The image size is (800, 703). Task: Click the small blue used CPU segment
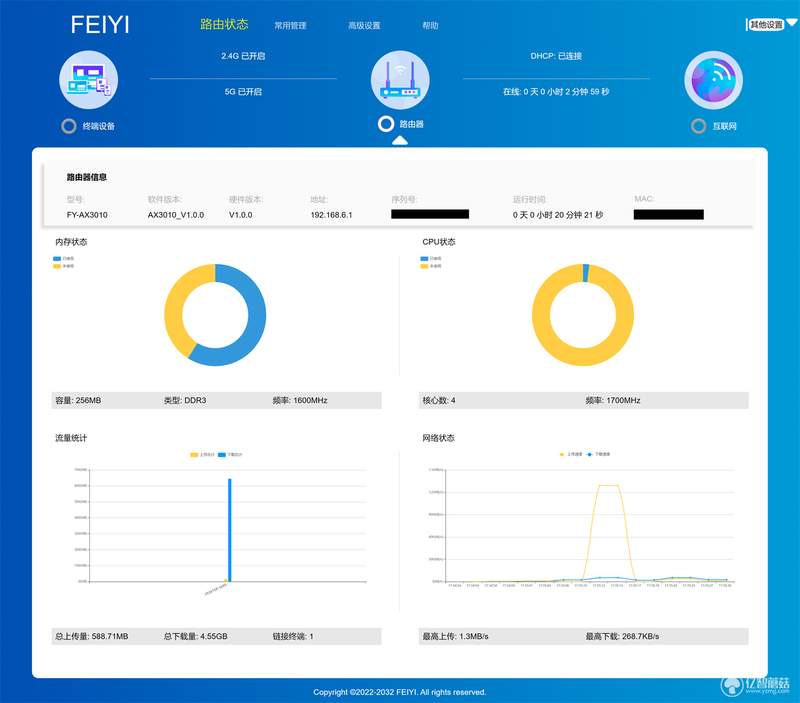[586, 273]
